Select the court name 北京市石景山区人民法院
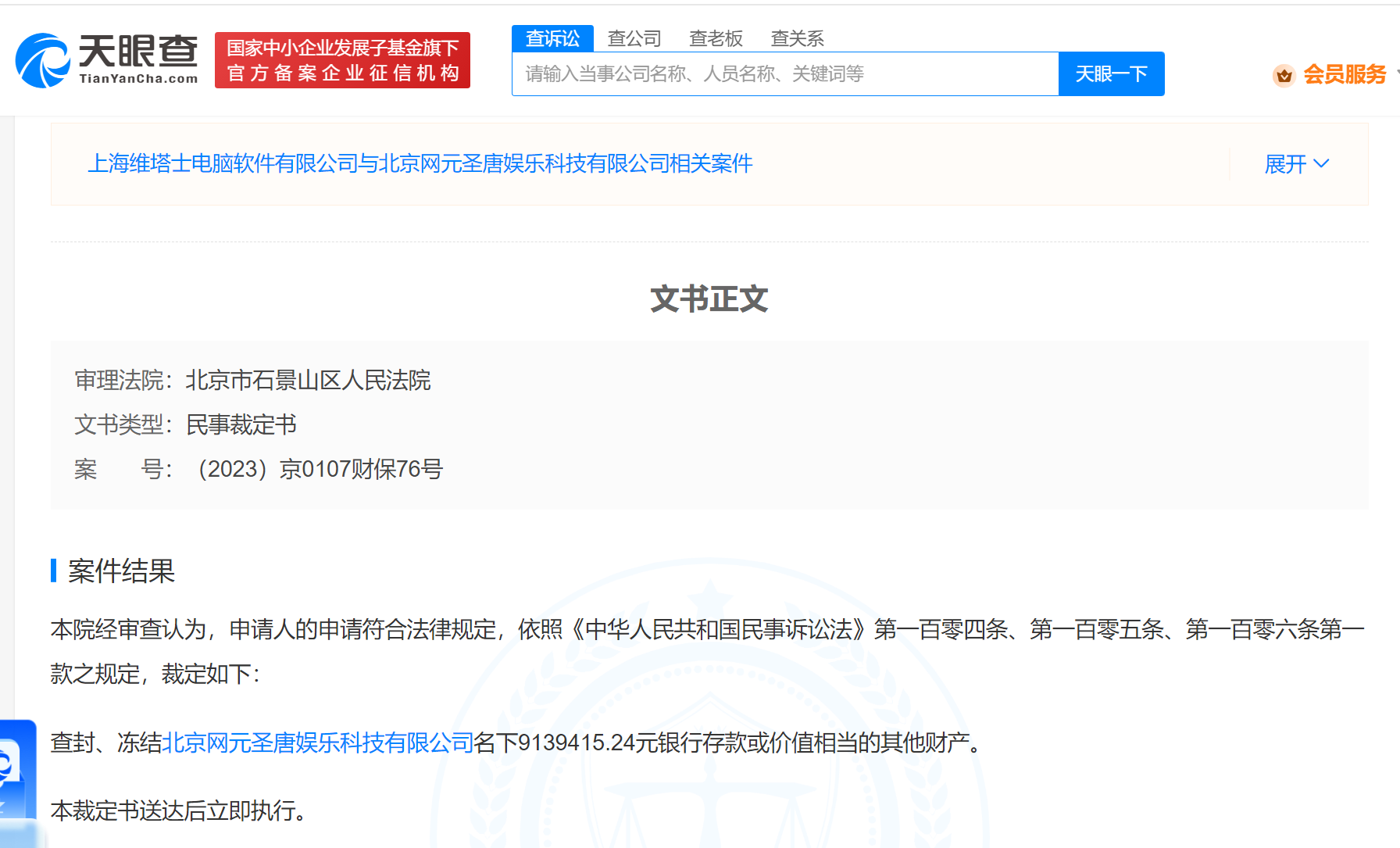 [308, 381]
